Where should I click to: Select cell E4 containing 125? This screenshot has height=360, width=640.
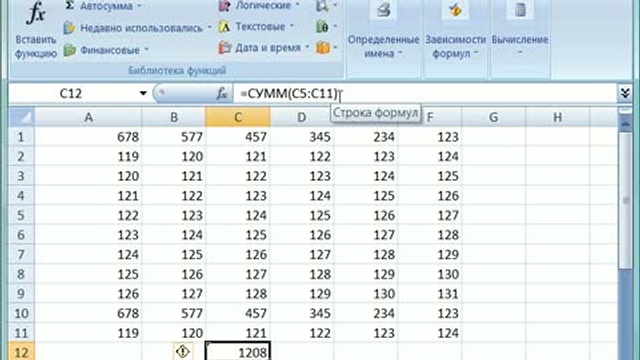(x=366, y=196)
